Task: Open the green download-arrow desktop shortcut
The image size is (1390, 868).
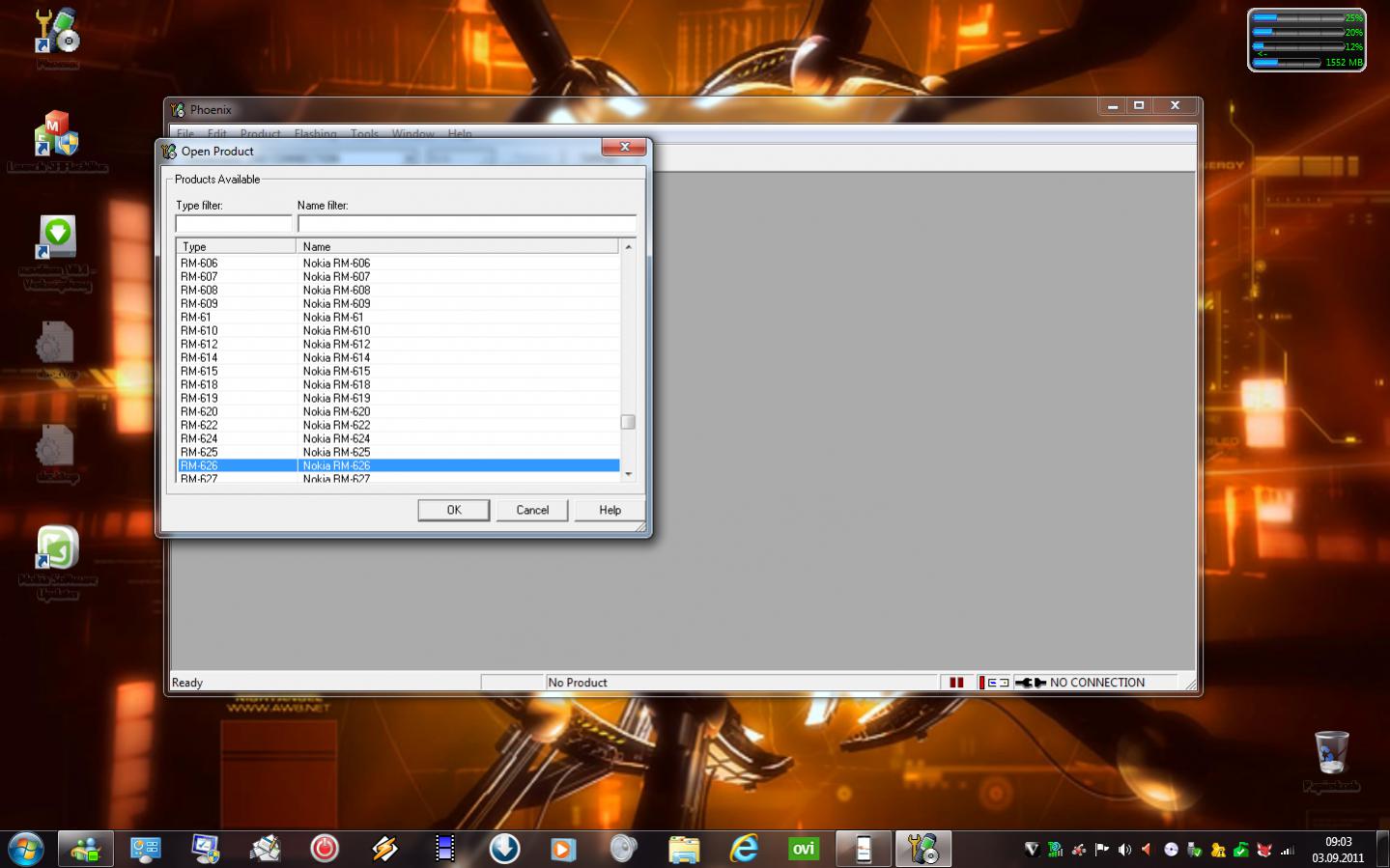Action: click(x=57, y=237)
